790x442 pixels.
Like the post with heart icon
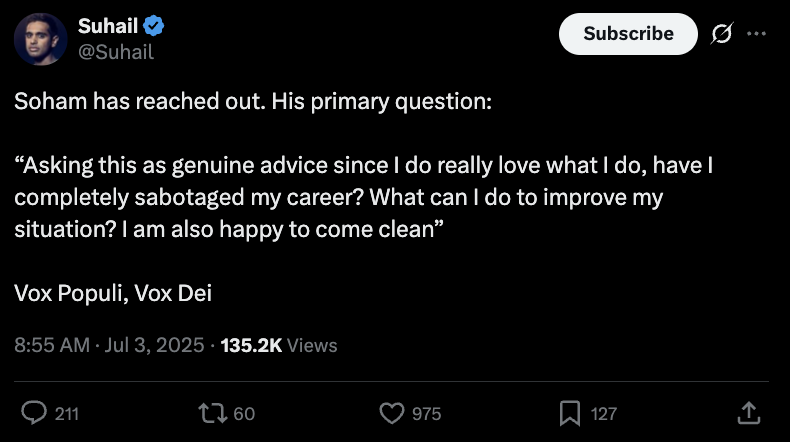pos(391,412)
